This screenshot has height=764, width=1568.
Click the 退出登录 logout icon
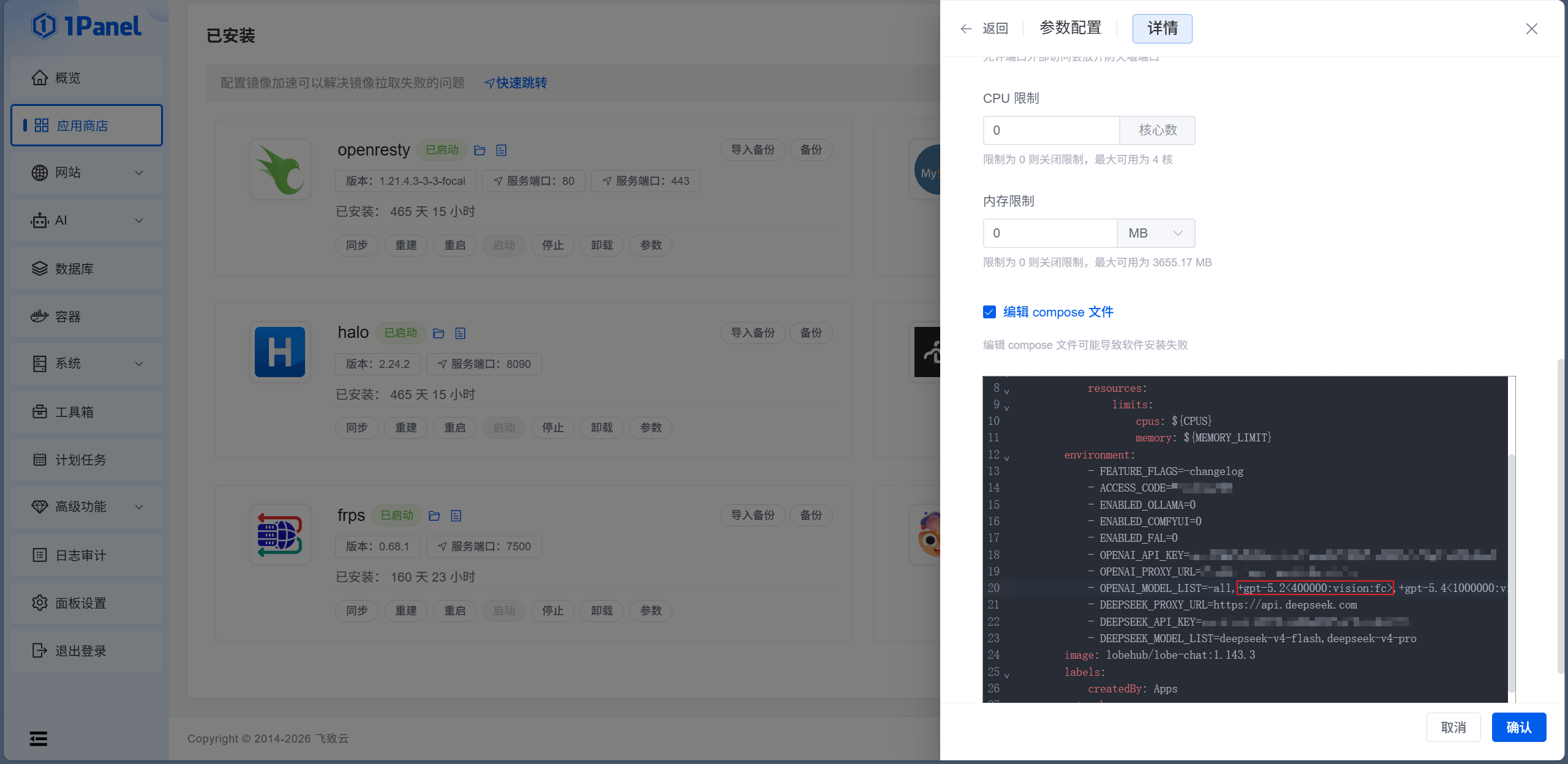tap(40, 651)
